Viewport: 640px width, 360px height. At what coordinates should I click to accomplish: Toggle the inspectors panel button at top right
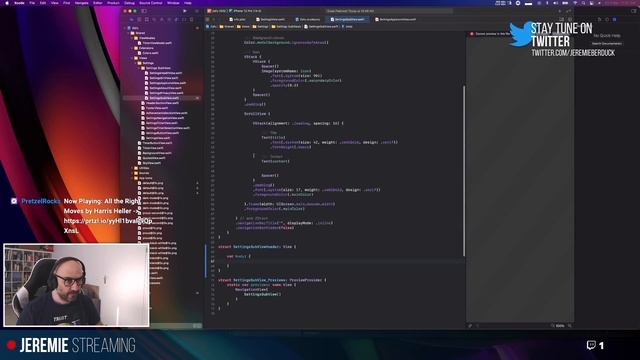[x=633, y=11]
